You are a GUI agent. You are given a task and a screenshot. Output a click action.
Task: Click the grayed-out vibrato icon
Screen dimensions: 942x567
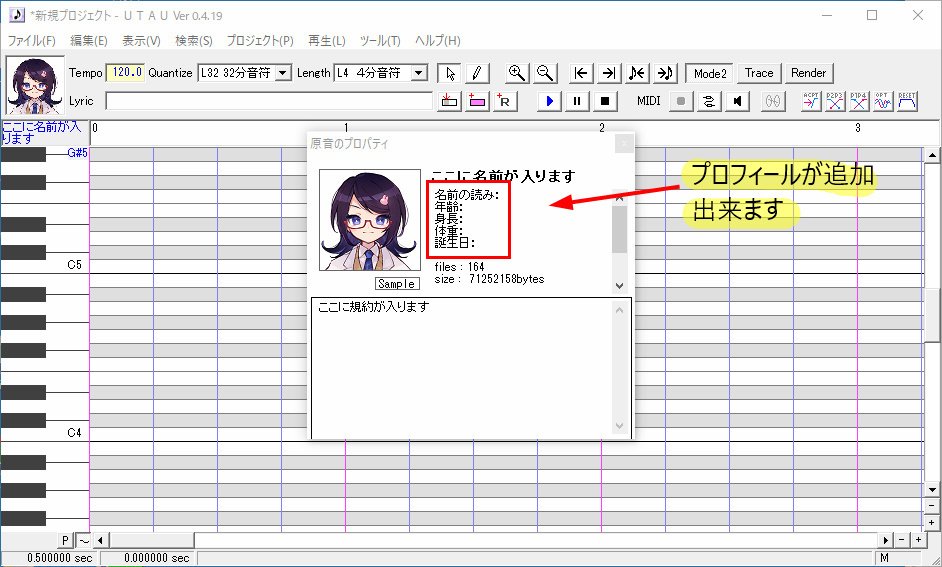[x=773, y=102]
